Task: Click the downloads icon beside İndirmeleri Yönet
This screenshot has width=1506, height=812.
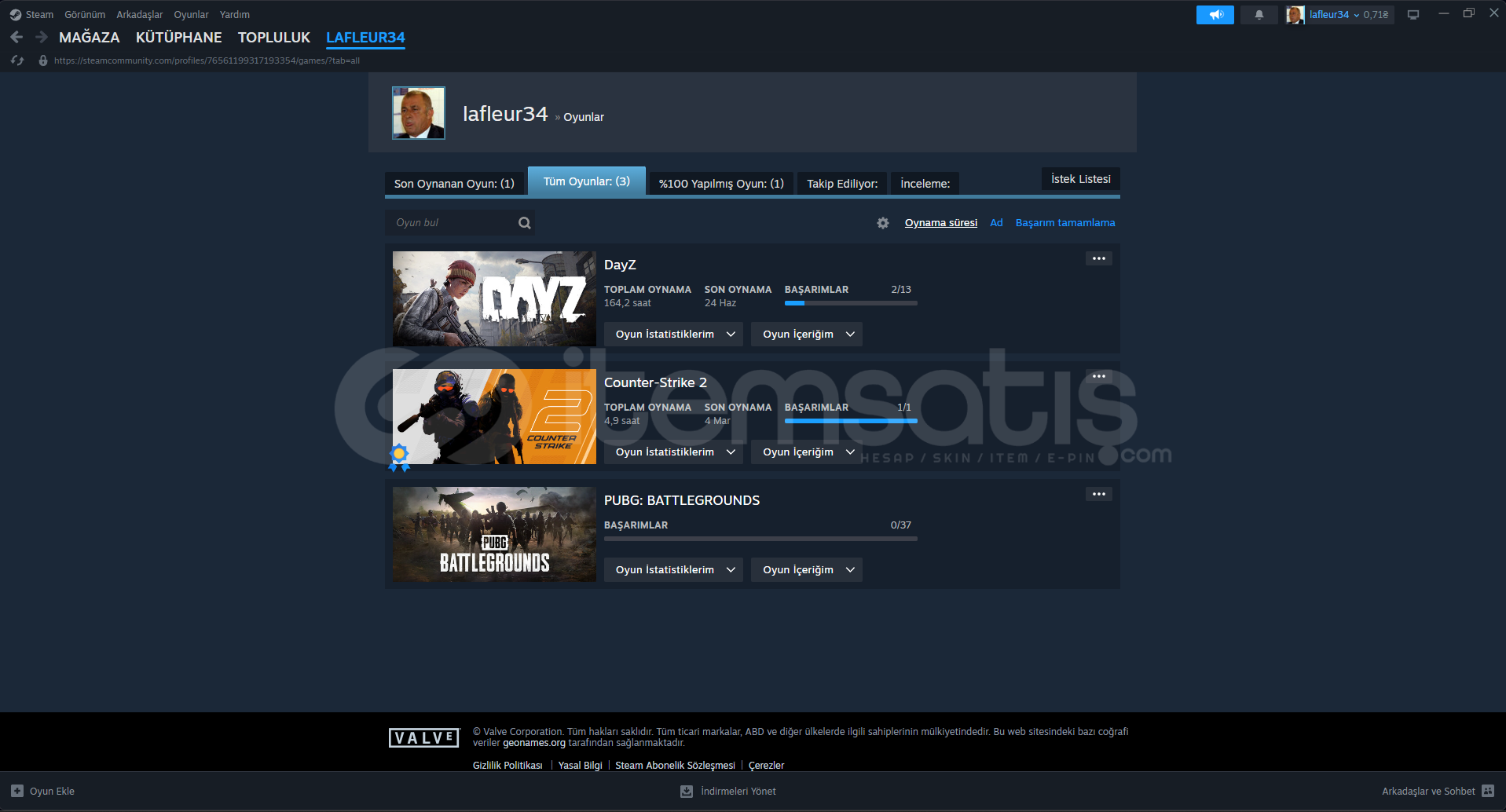Action: point(687,791)
